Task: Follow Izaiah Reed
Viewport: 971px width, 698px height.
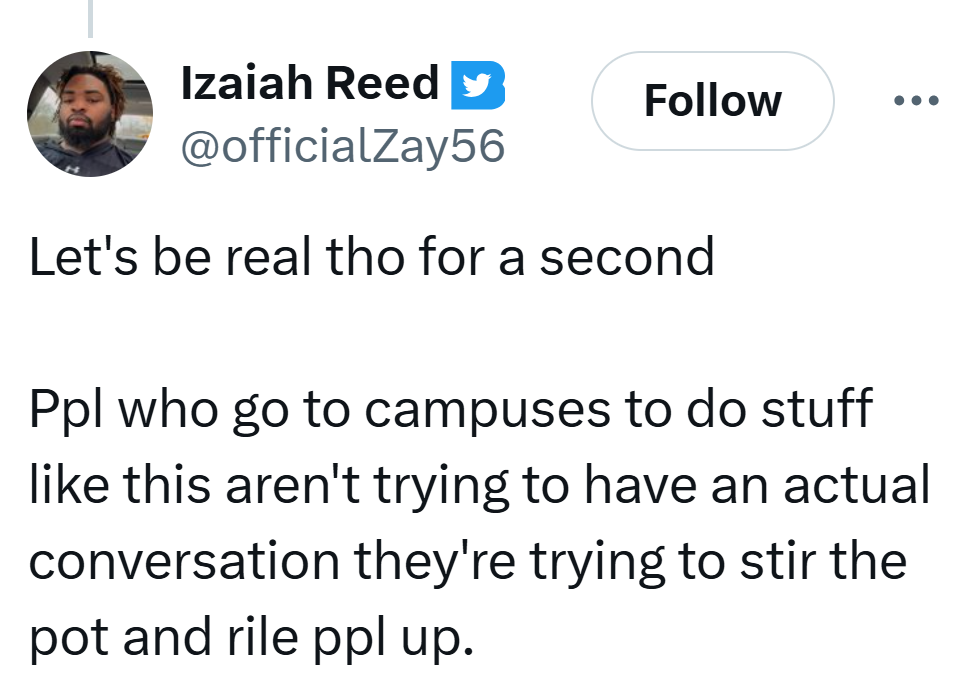Action: (712, 101)
